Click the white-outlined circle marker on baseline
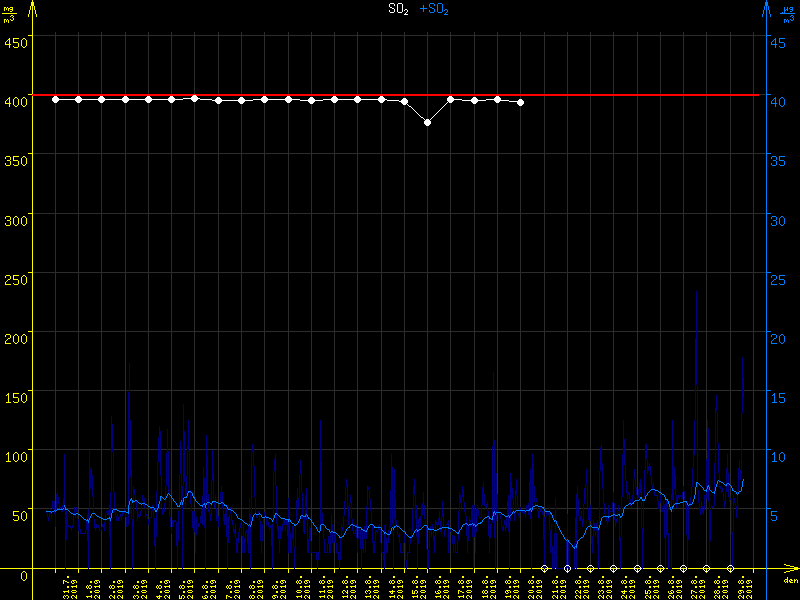800x600 pixels. (x=567, y=569)
